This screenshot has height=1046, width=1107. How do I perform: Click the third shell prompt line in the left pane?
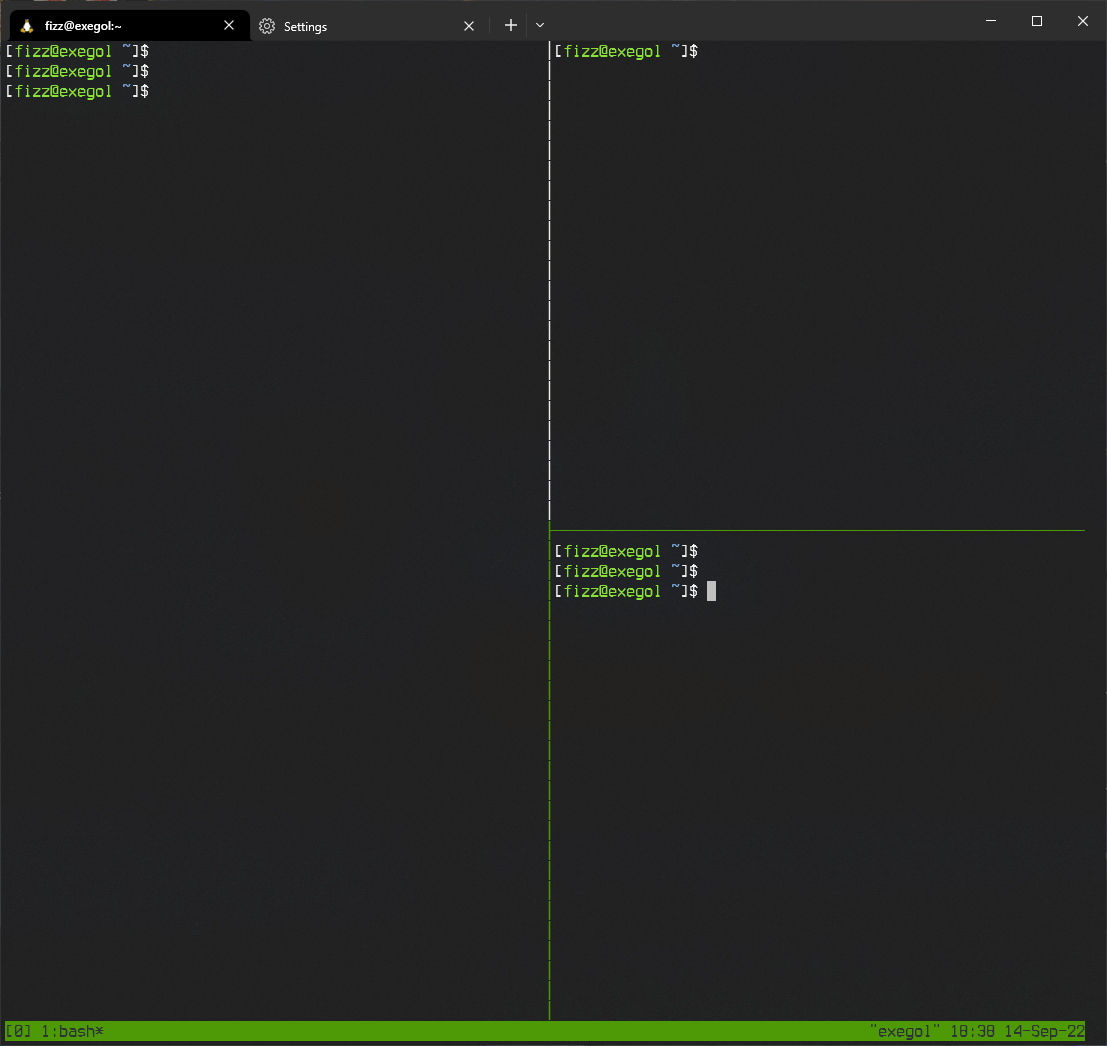77,90
